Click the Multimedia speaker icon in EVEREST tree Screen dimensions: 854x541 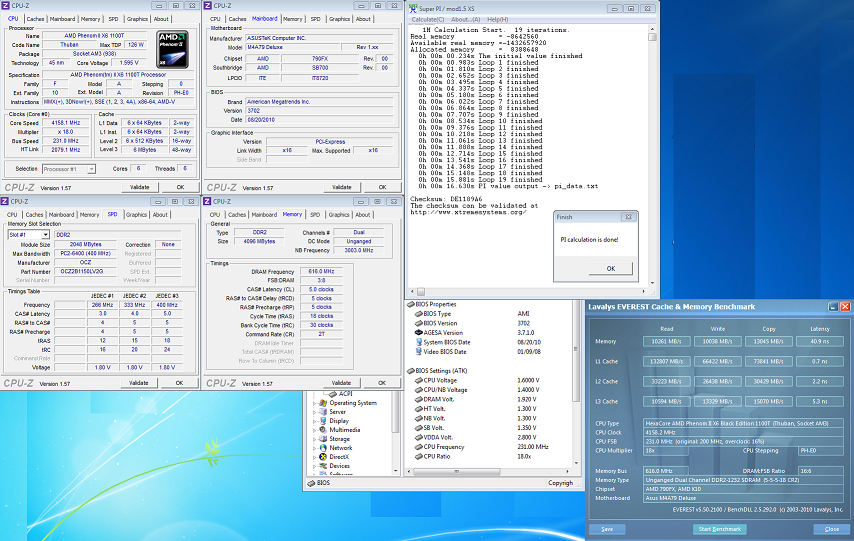coord(323,430)
